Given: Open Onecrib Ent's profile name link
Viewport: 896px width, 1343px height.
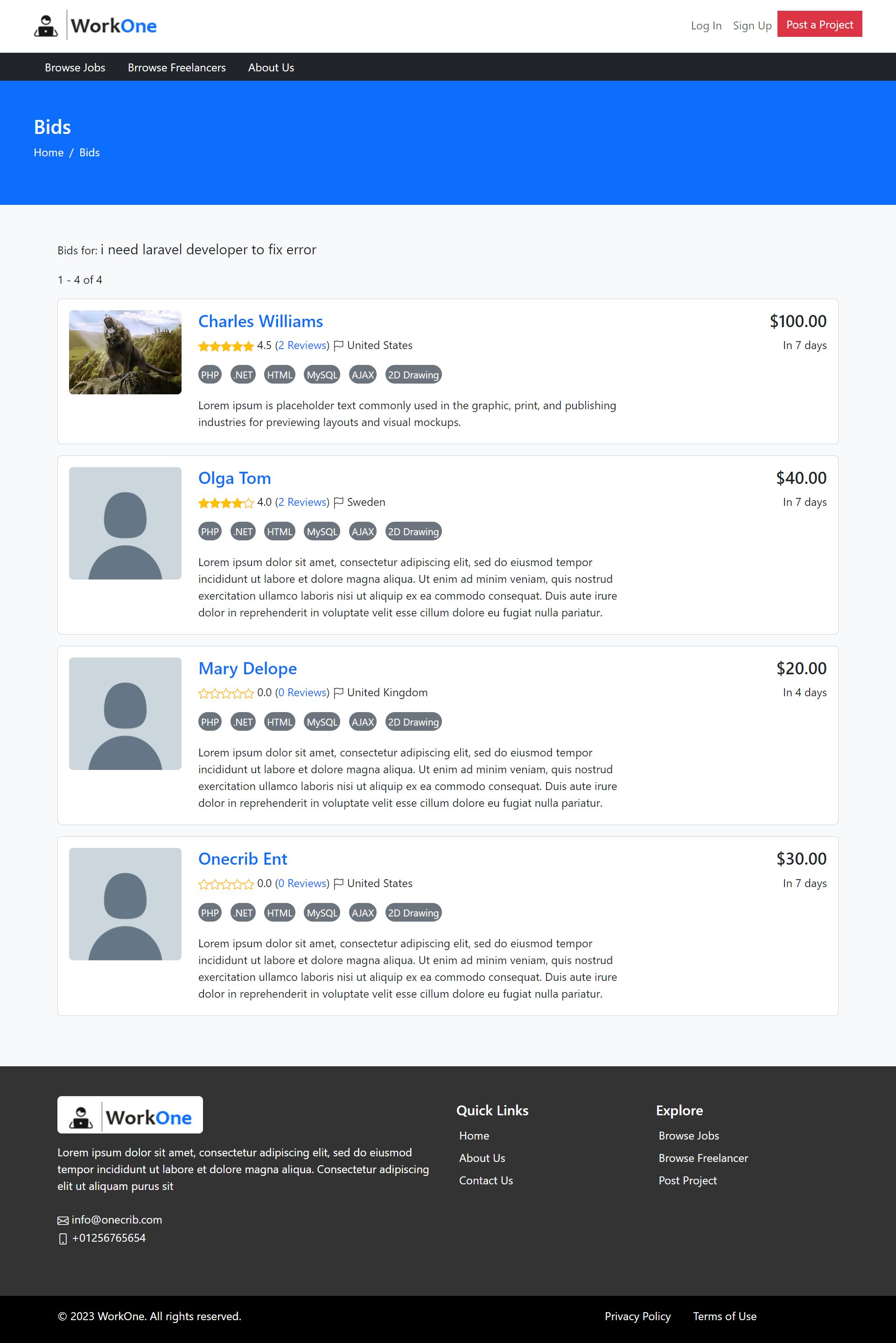Looking at the screenshot, I should point(243,859).
